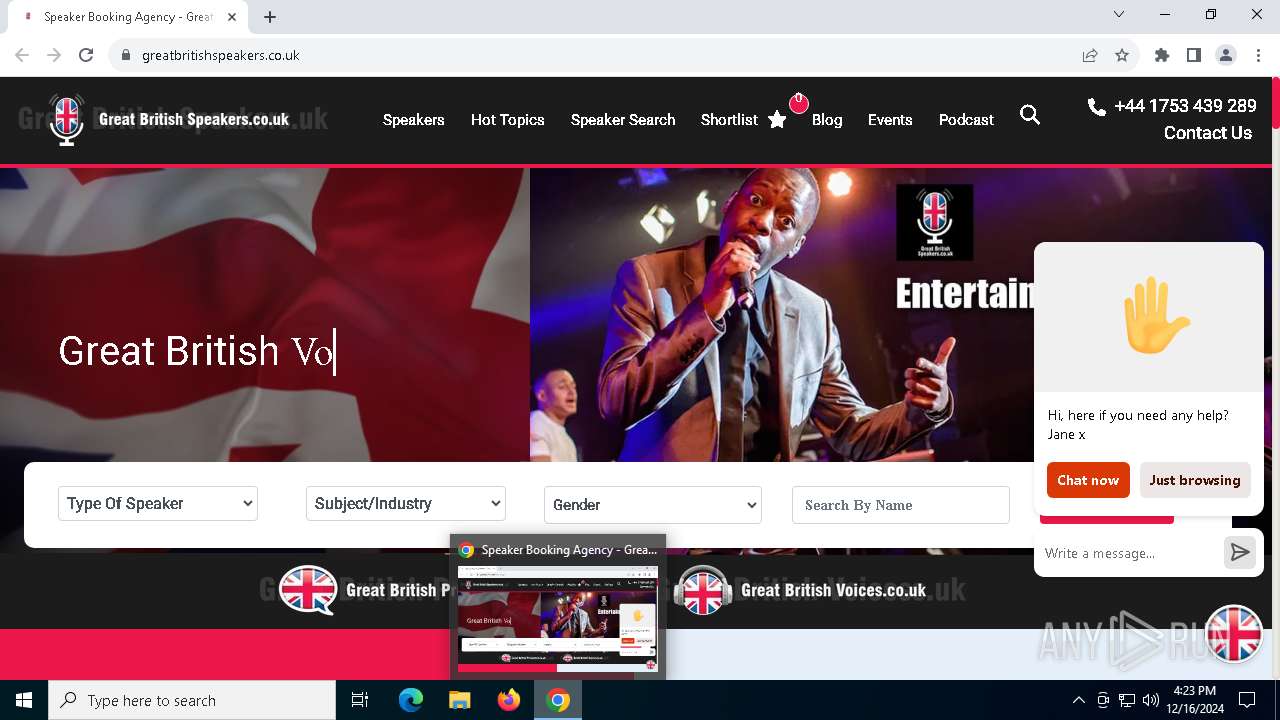Click the Write a message chat field
The width and height of the screenshot is (1280, 720).
click(1128, 553)
